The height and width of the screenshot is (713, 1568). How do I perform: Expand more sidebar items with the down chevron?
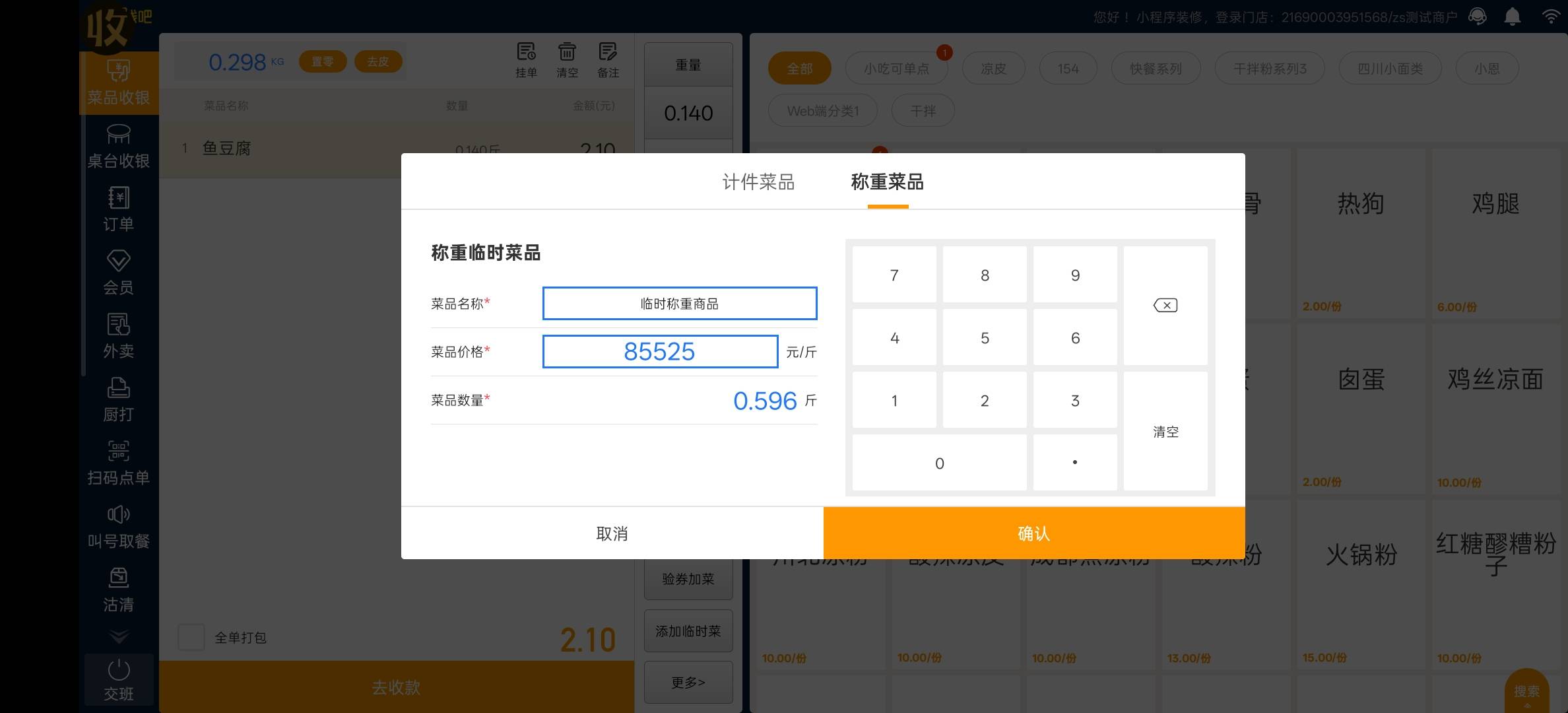click(x=119, y=636)
